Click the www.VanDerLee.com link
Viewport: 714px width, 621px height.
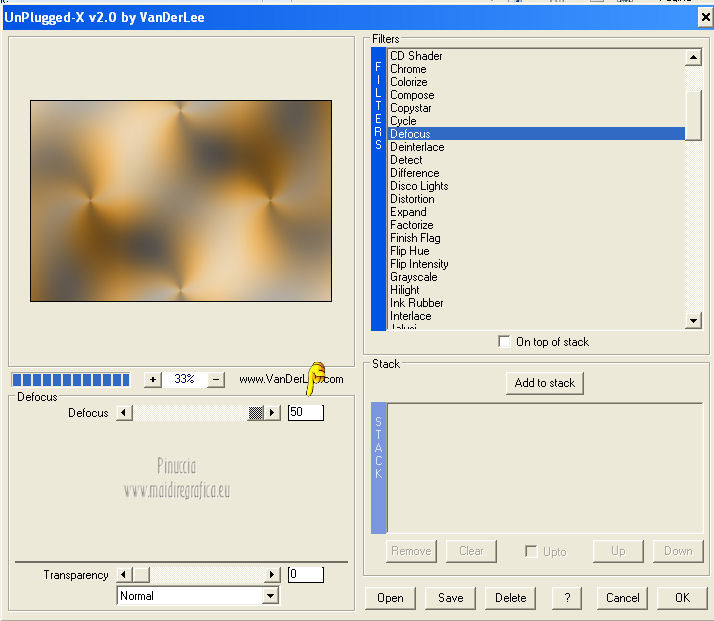click(x=291, y=379)
